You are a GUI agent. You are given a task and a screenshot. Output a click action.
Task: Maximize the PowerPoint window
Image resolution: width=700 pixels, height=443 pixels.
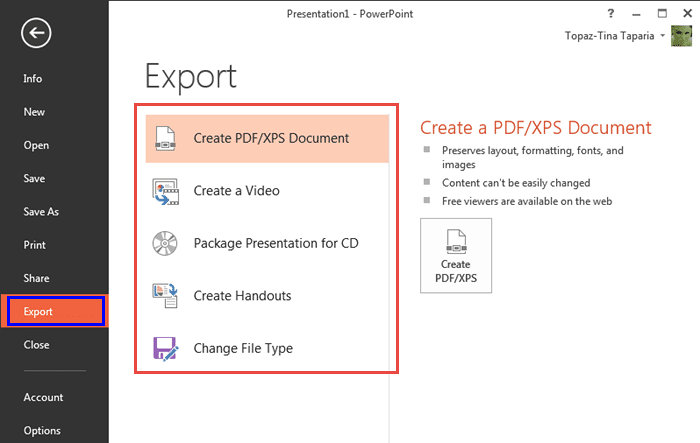(x=662, y=13)
